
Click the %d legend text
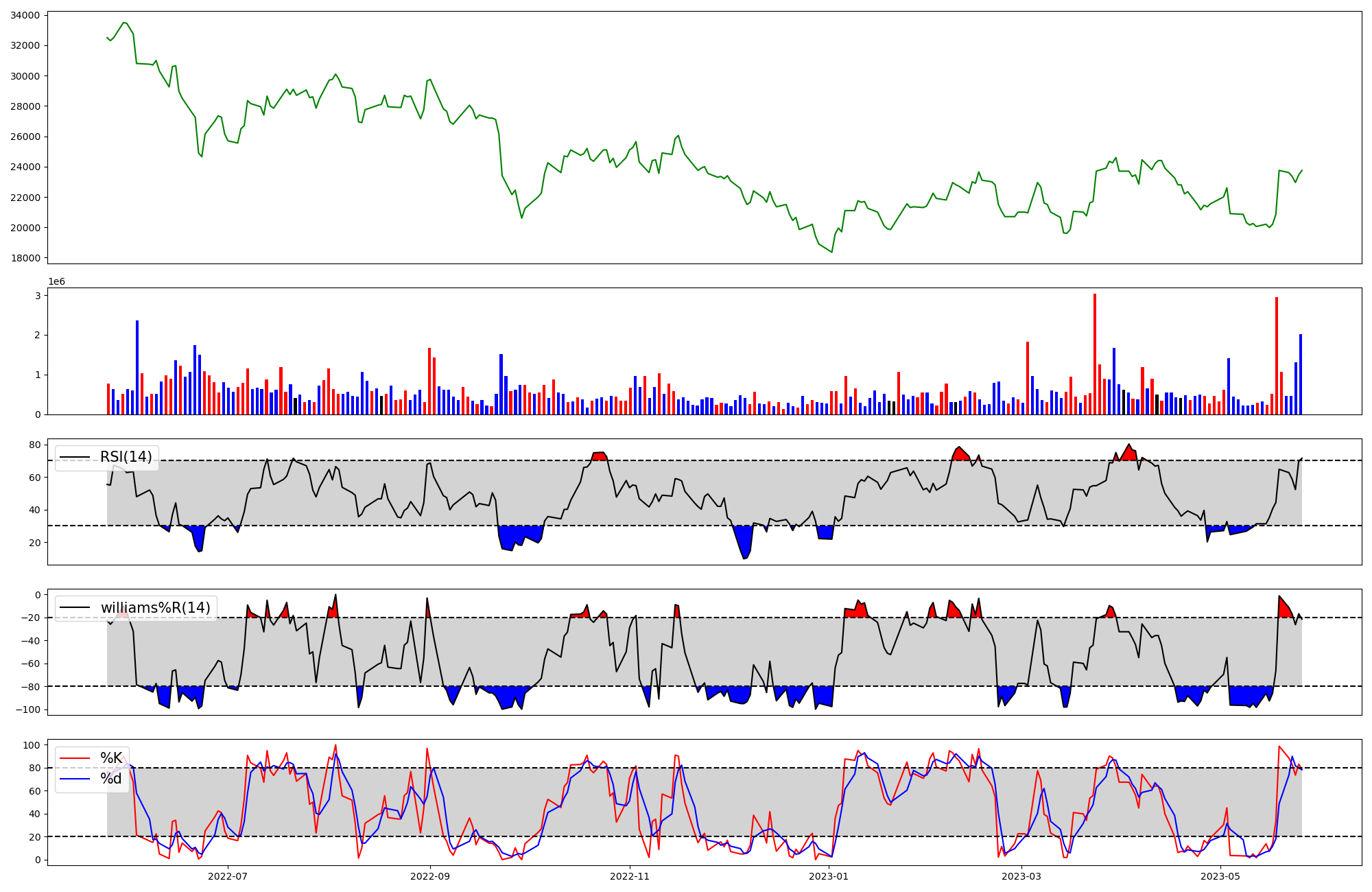(111, 779)
